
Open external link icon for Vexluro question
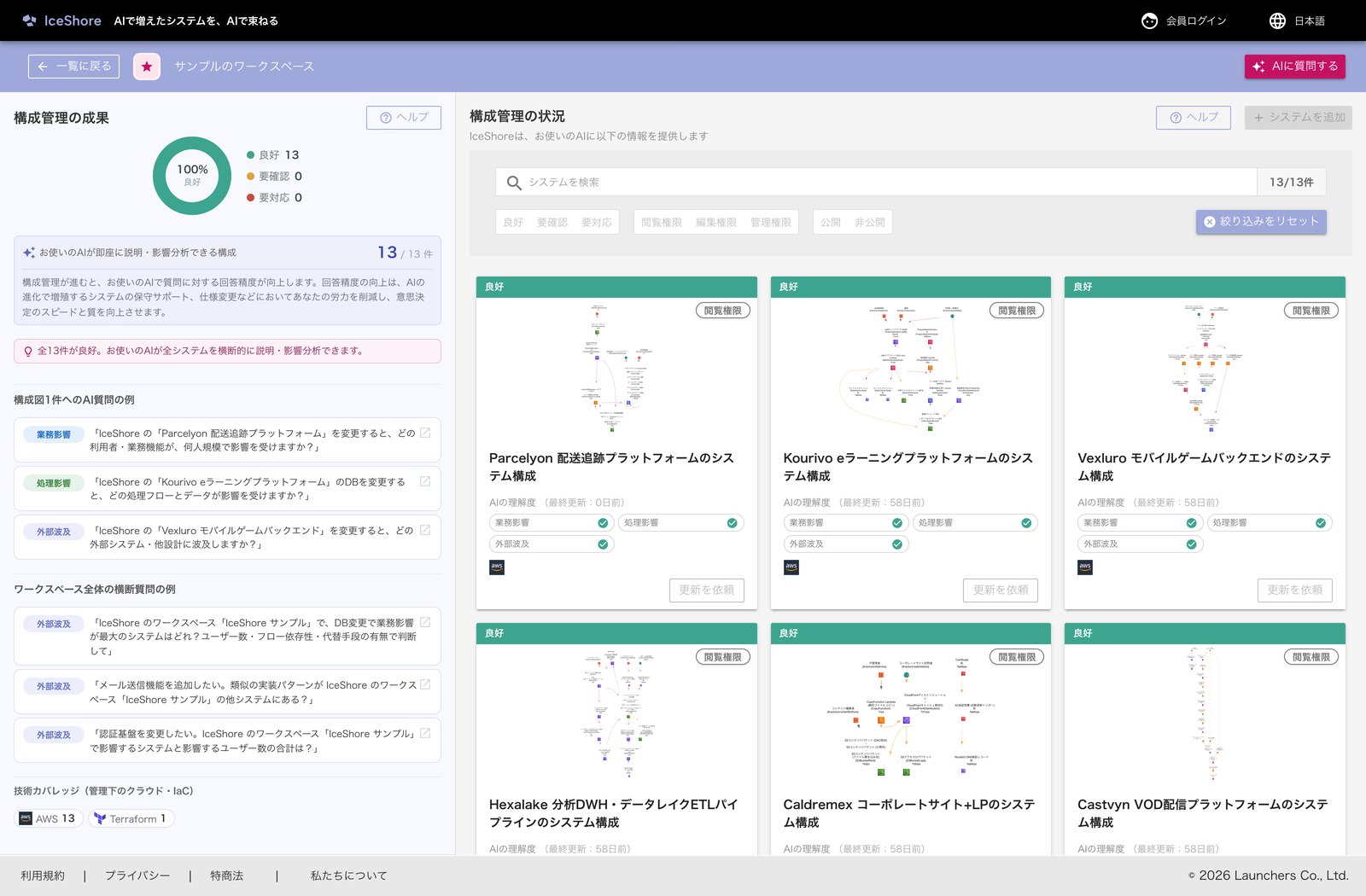(x=425, y=531)
